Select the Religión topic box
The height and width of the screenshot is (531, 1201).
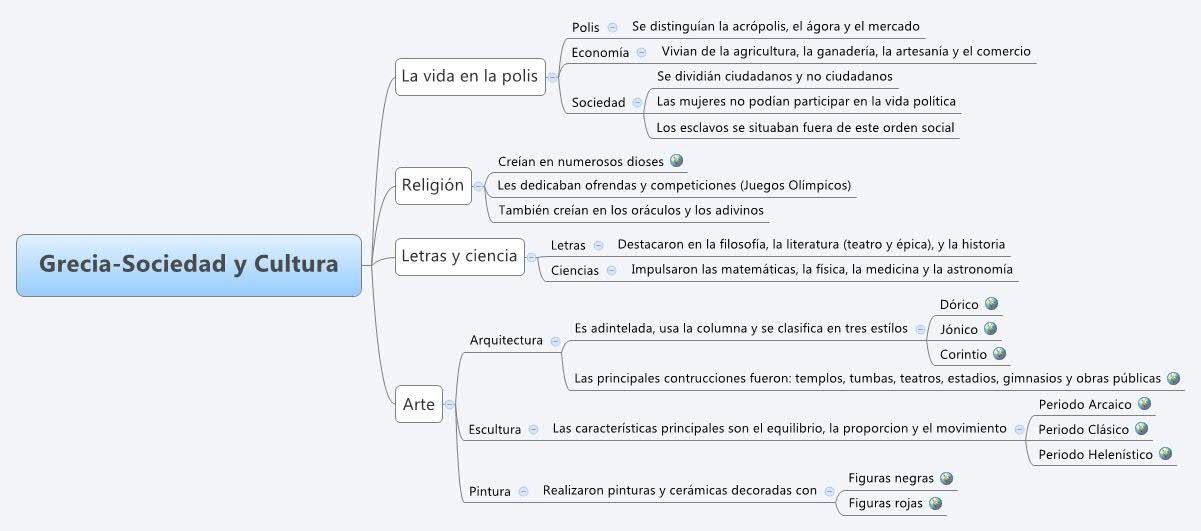point(433,185)
